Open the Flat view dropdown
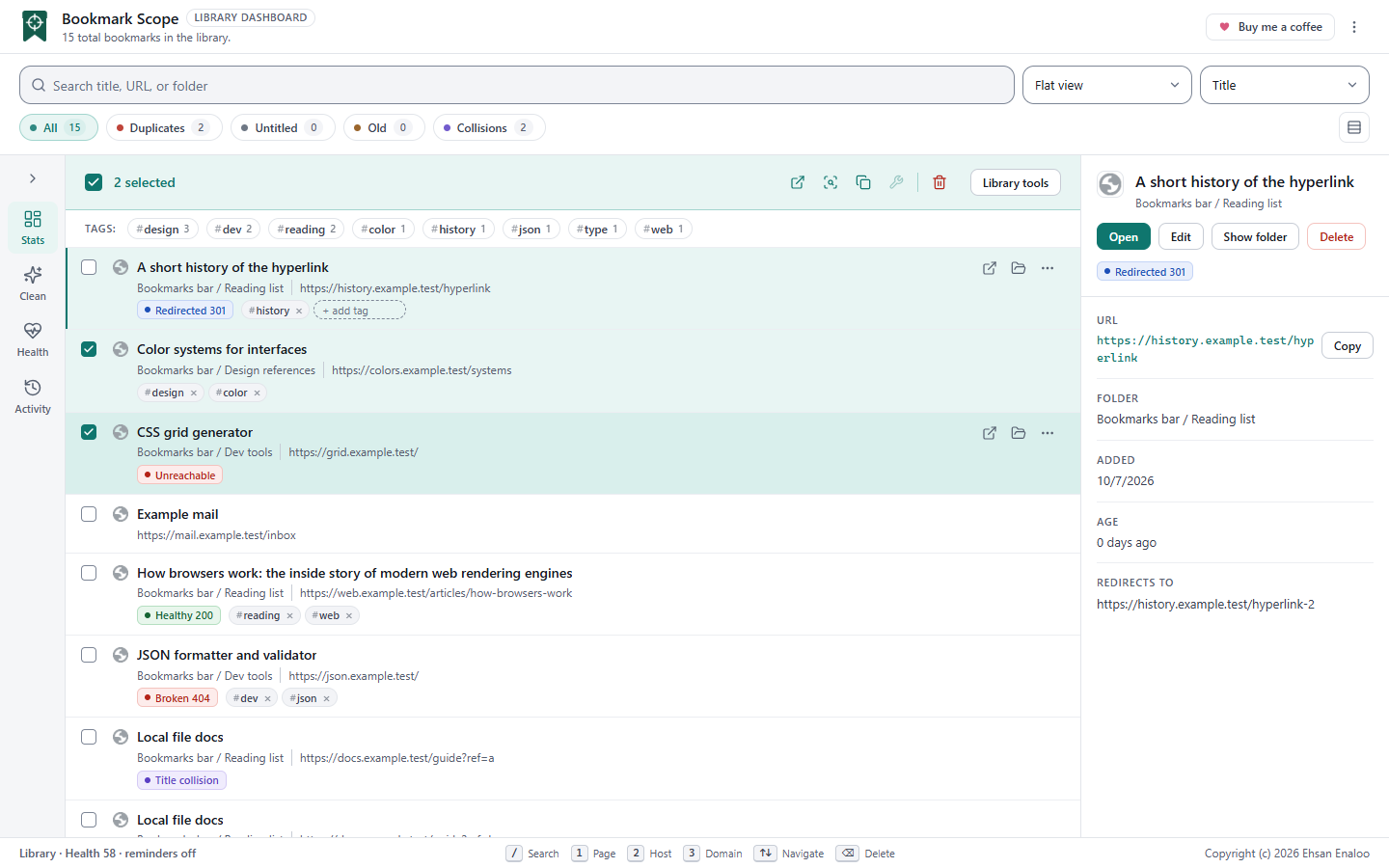The height and width of the screenshot is (868, 1389). click(x=1107, y=85)
